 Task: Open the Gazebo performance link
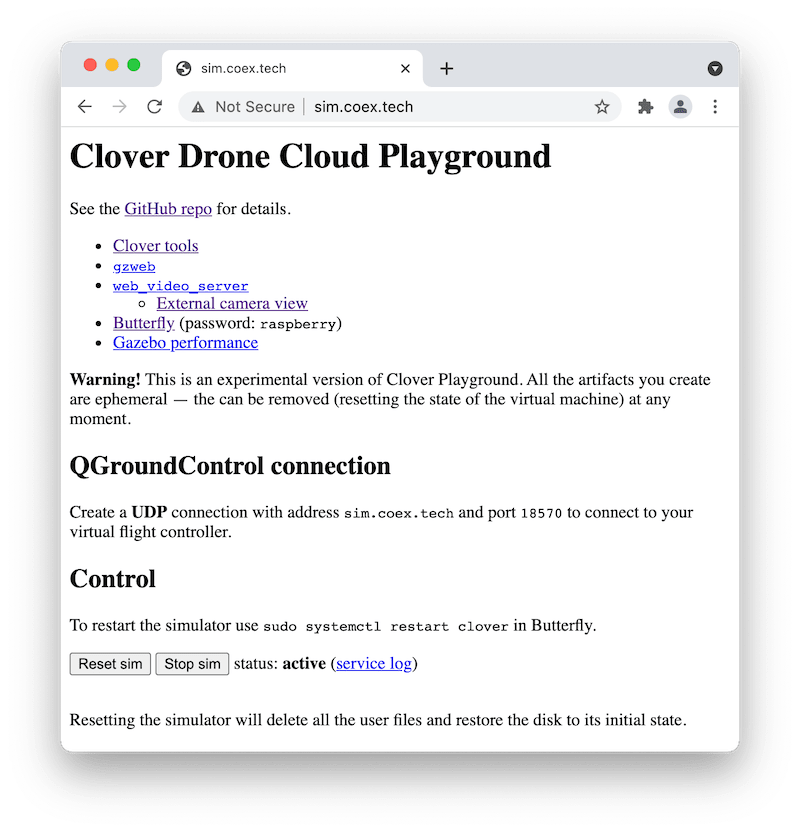click(185, 343)
